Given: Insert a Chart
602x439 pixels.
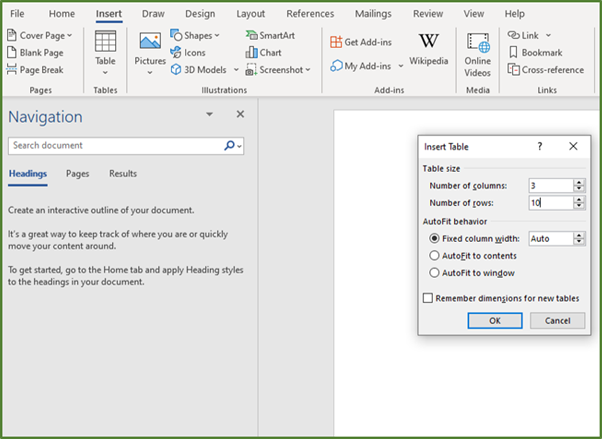Looking at the screenshot, I should coord(264,53).
